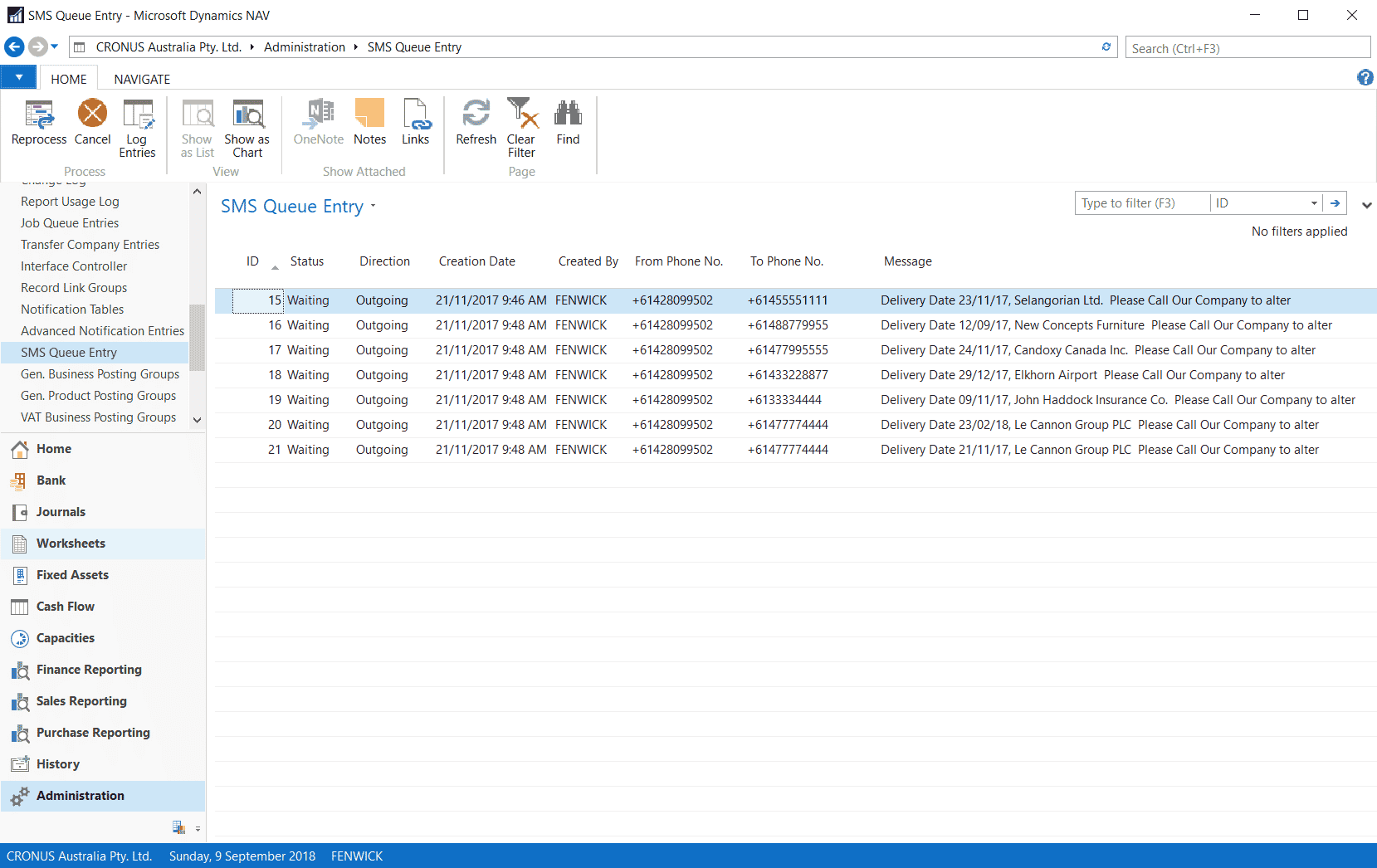Image resolution: width=1377 pixels, height=868 pixels.
Task: Go back with the back arrow
Action: point(14,46)
